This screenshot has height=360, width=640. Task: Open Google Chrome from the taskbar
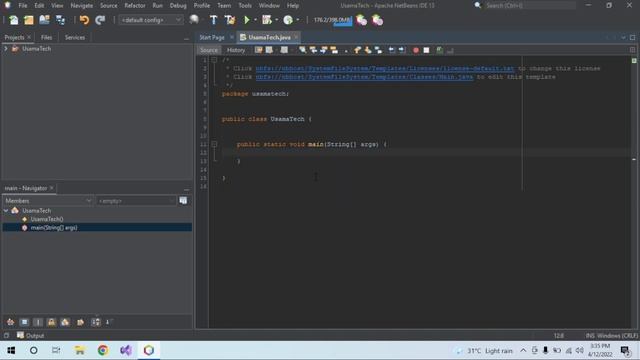[x=103, y=350]
